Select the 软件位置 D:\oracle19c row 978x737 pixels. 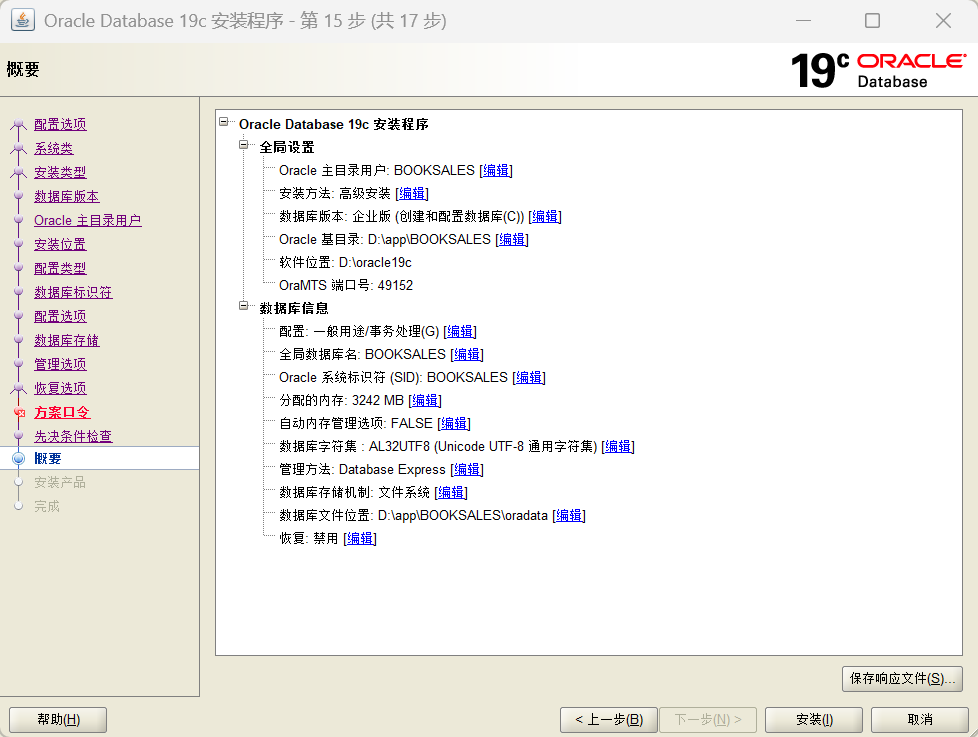(346, 263)
